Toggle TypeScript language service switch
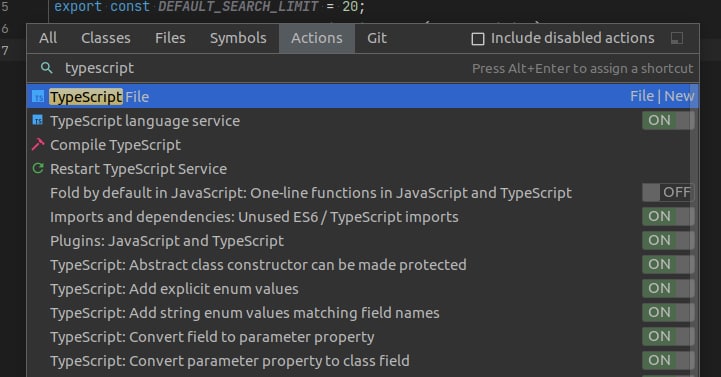Screen dimensions: 721x377 click(668, 120)
